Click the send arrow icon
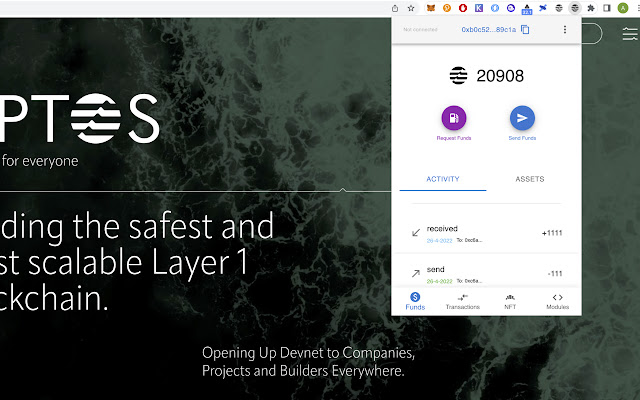Viewport: 640px width, 400px height. (x=416, y=273)
